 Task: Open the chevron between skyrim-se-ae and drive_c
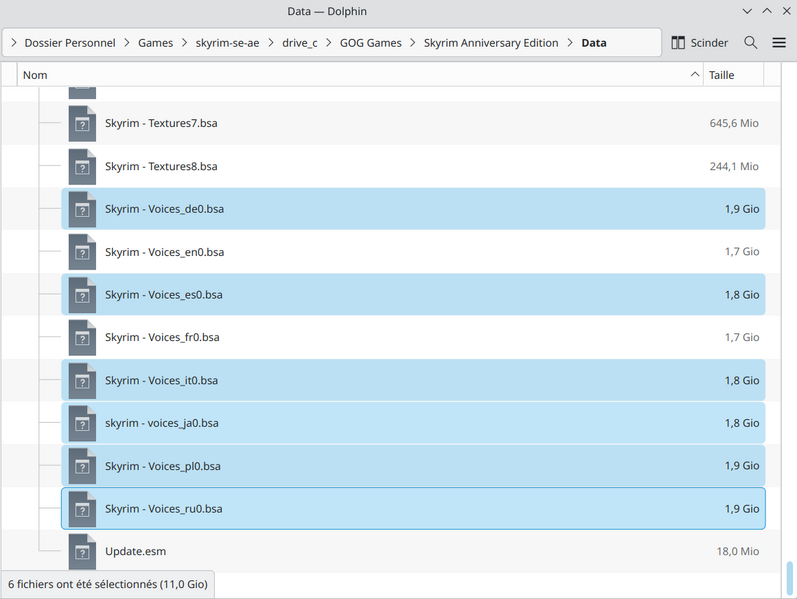(271, 43)
